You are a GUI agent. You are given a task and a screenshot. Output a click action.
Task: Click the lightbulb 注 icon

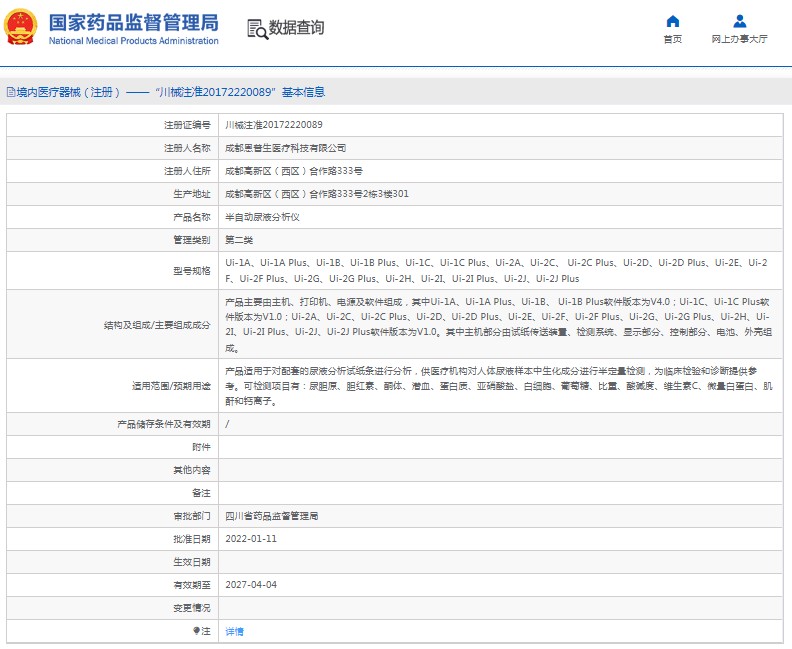196,631
